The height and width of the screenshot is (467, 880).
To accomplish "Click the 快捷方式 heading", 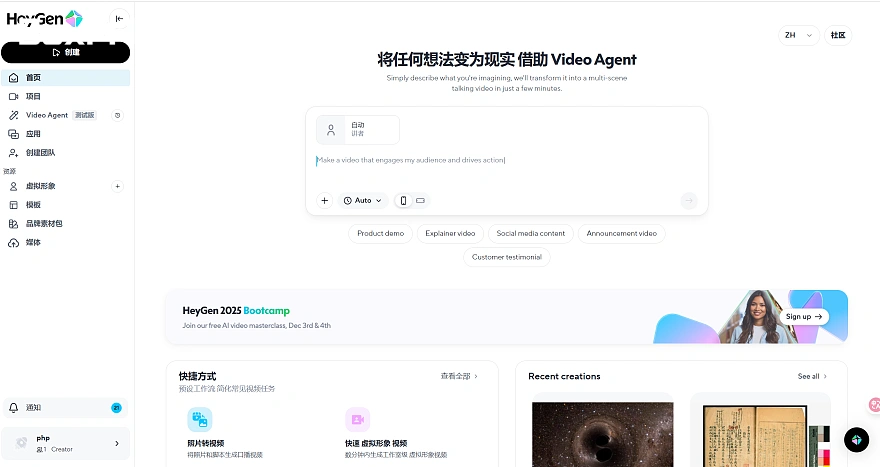I will coord(198,376).
